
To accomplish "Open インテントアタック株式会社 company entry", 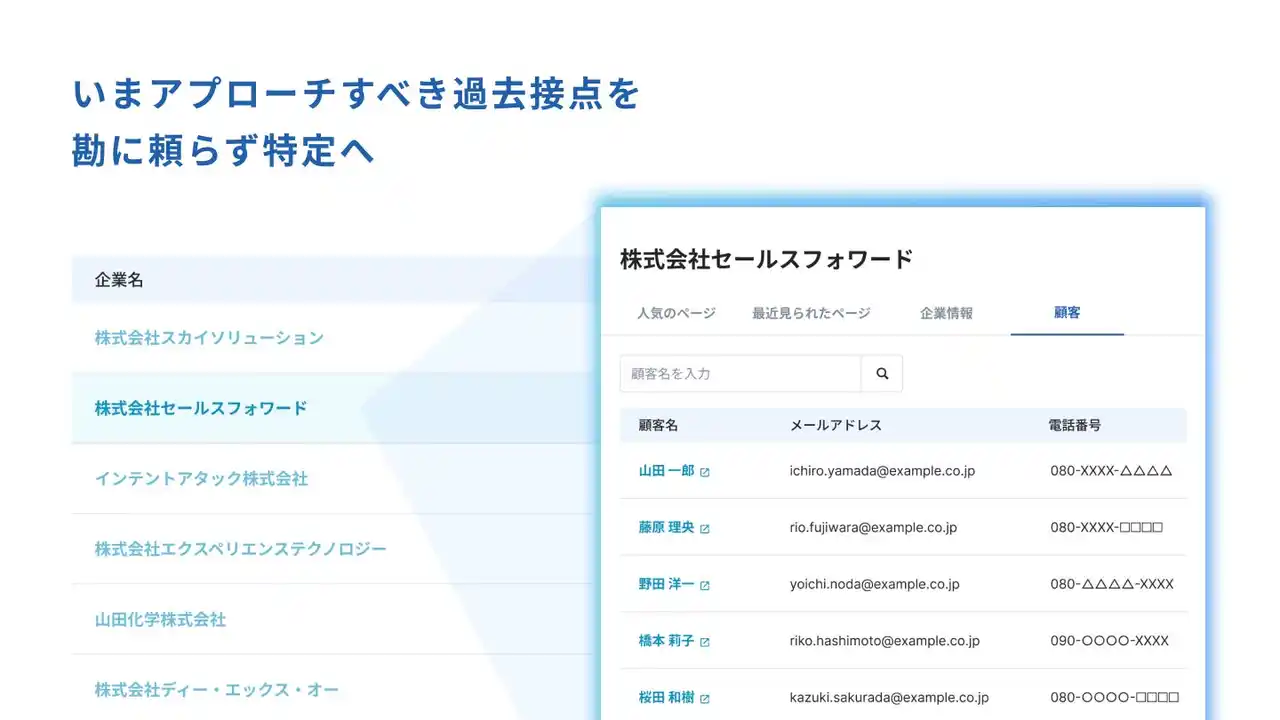I will pyautogui.click(x=201, y=479).
